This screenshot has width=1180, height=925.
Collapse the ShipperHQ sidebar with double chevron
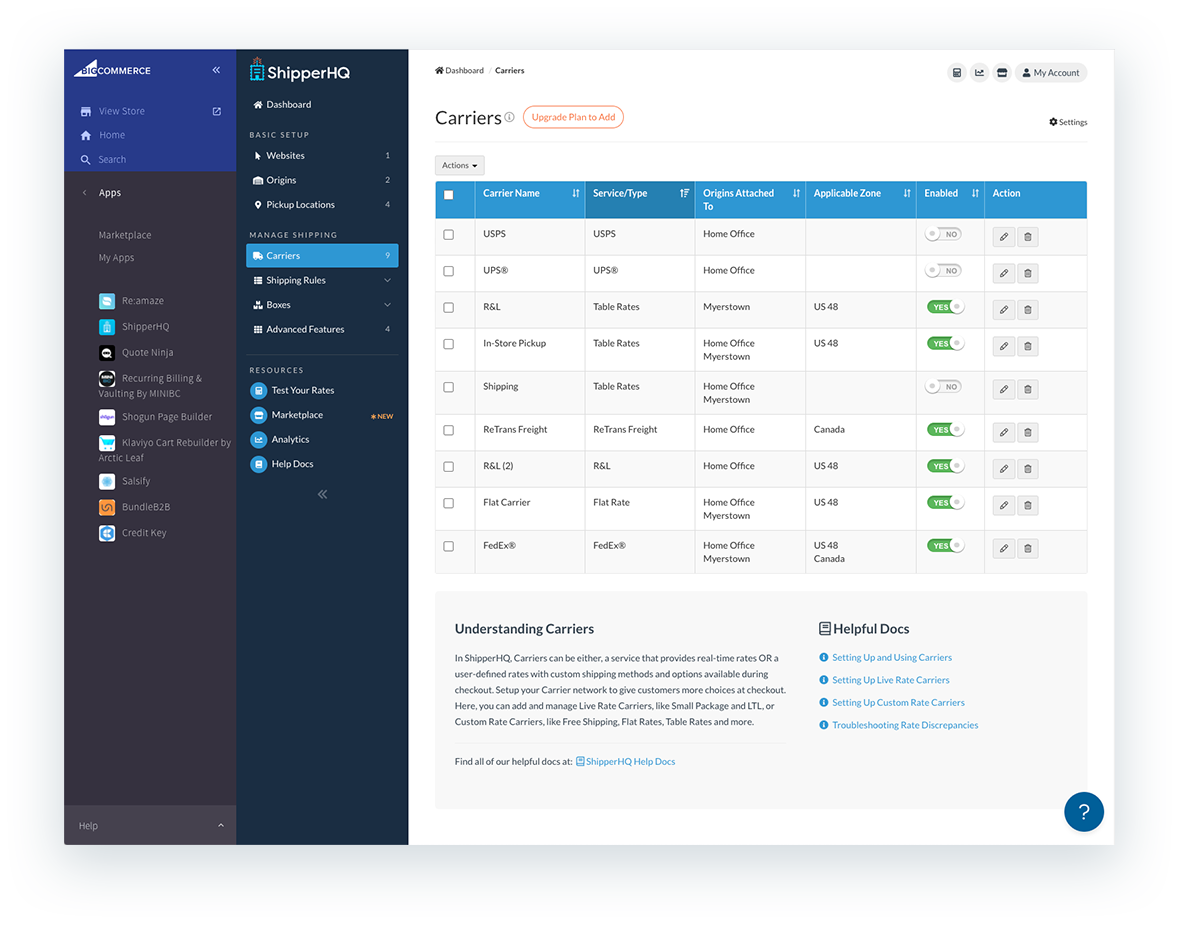pos(322,494)
